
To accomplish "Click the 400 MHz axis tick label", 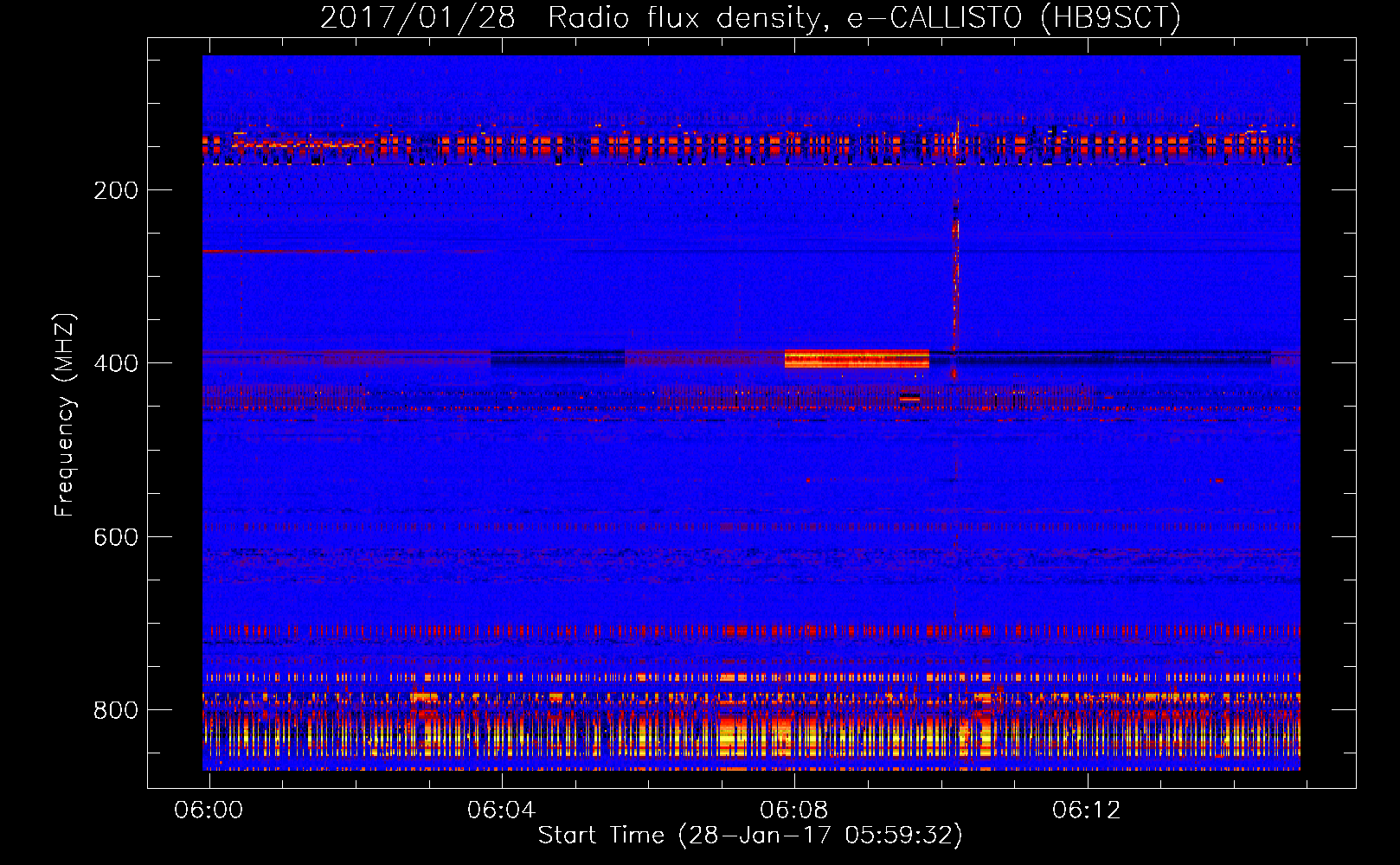I will [x=116, y=363].
